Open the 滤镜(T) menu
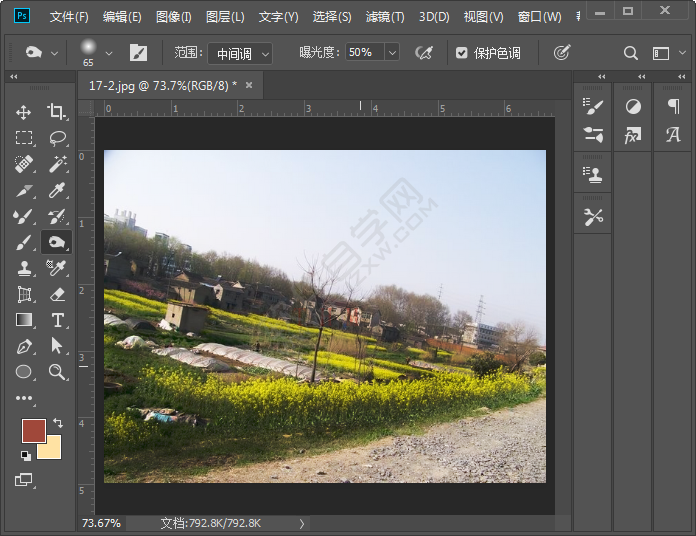This screenshot has height=536, width=696. click(x=384, y=17)
